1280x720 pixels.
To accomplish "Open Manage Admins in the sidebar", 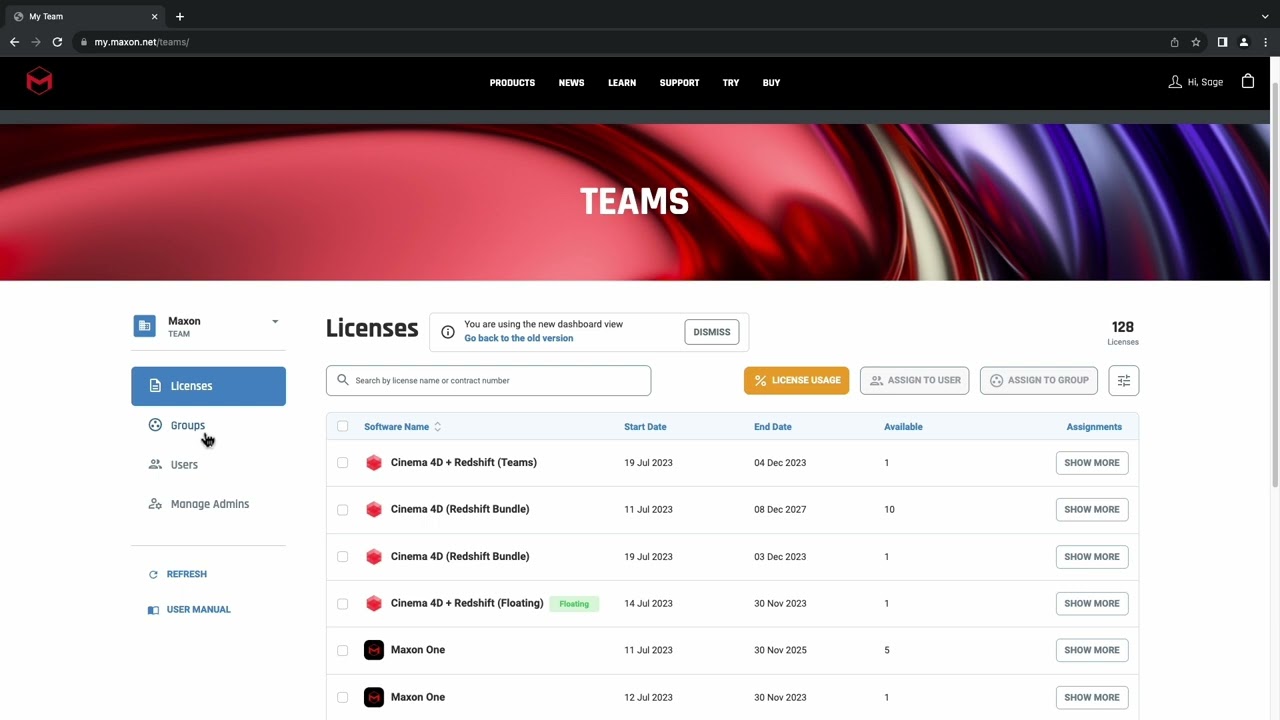I will 209,504.
